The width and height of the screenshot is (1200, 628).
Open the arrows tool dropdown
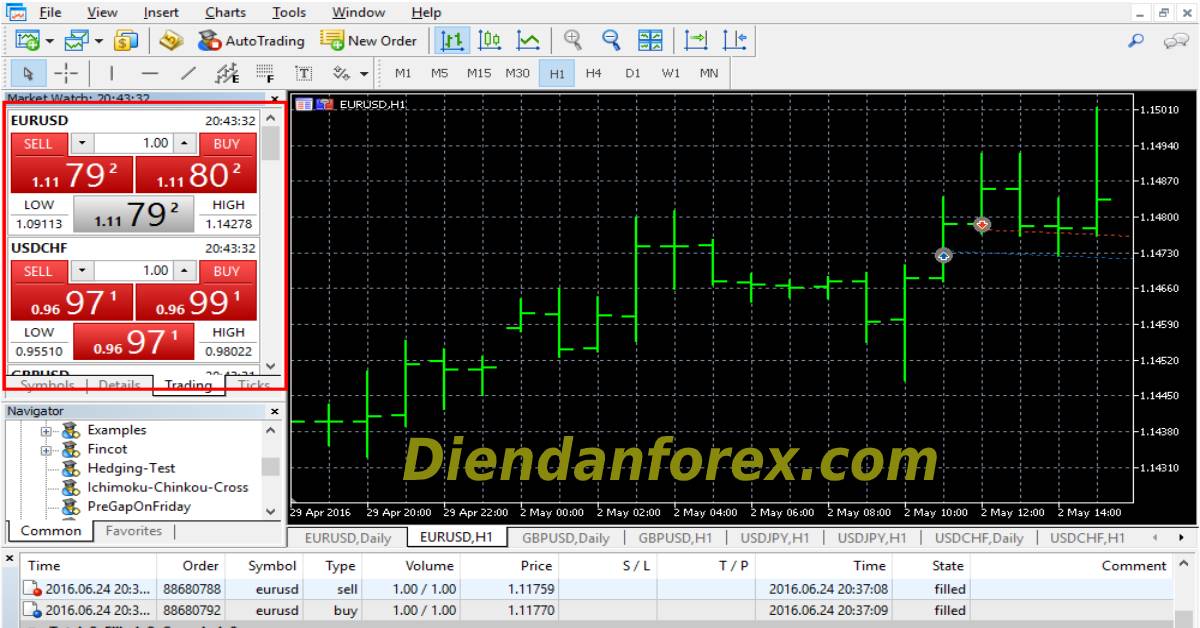363,73
